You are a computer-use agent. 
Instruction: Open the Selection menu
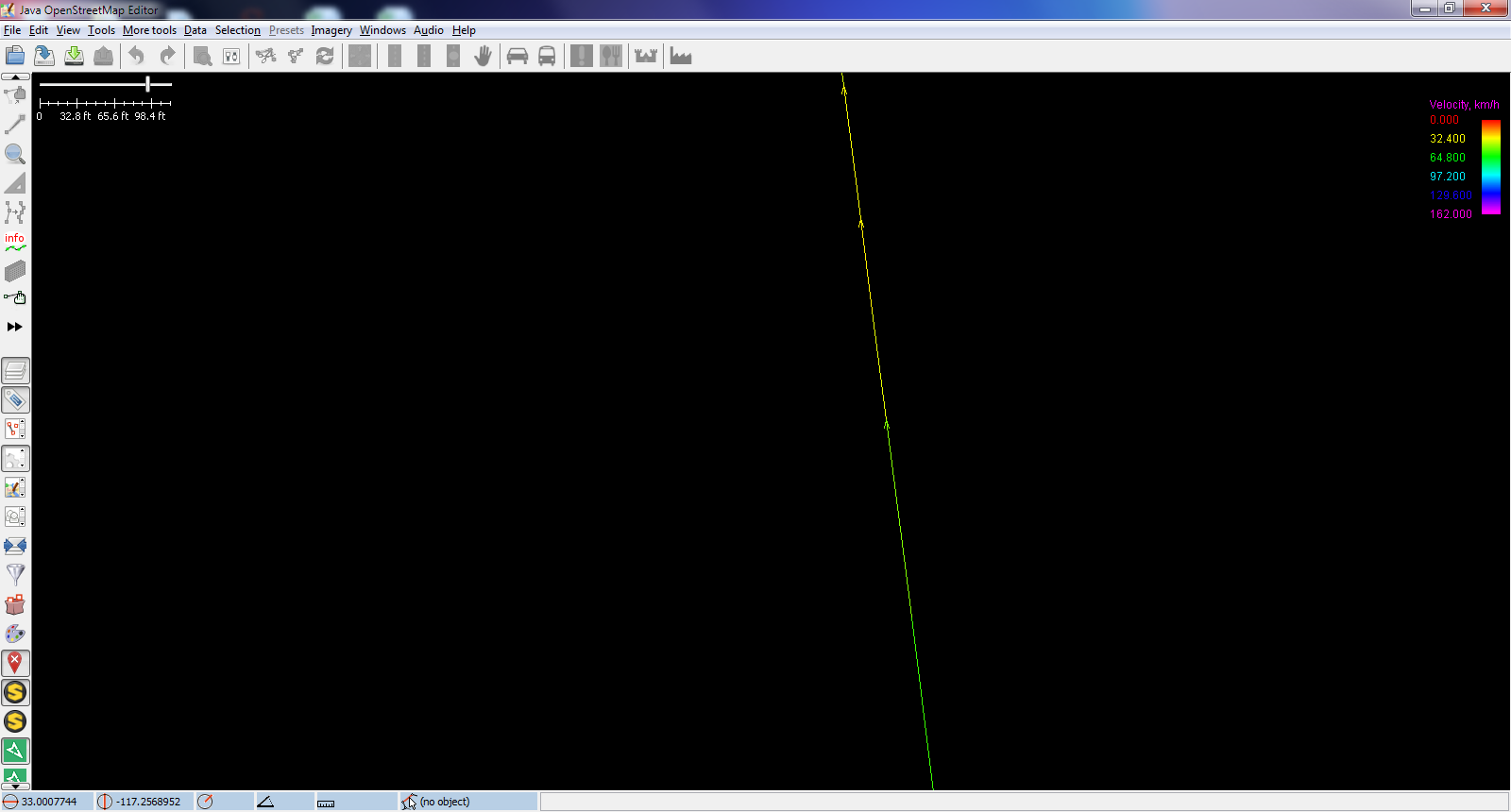tap(237, 30)
